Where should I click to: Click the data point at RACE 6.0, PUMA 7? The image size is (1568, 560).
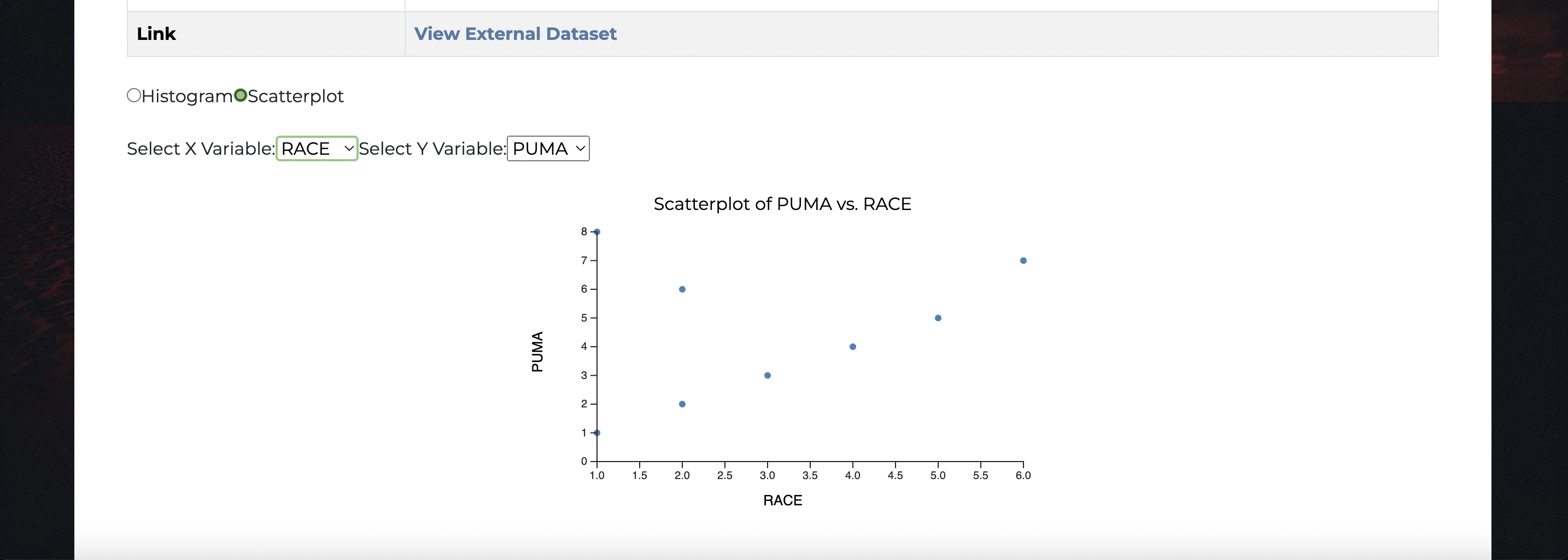(1023, 260)
